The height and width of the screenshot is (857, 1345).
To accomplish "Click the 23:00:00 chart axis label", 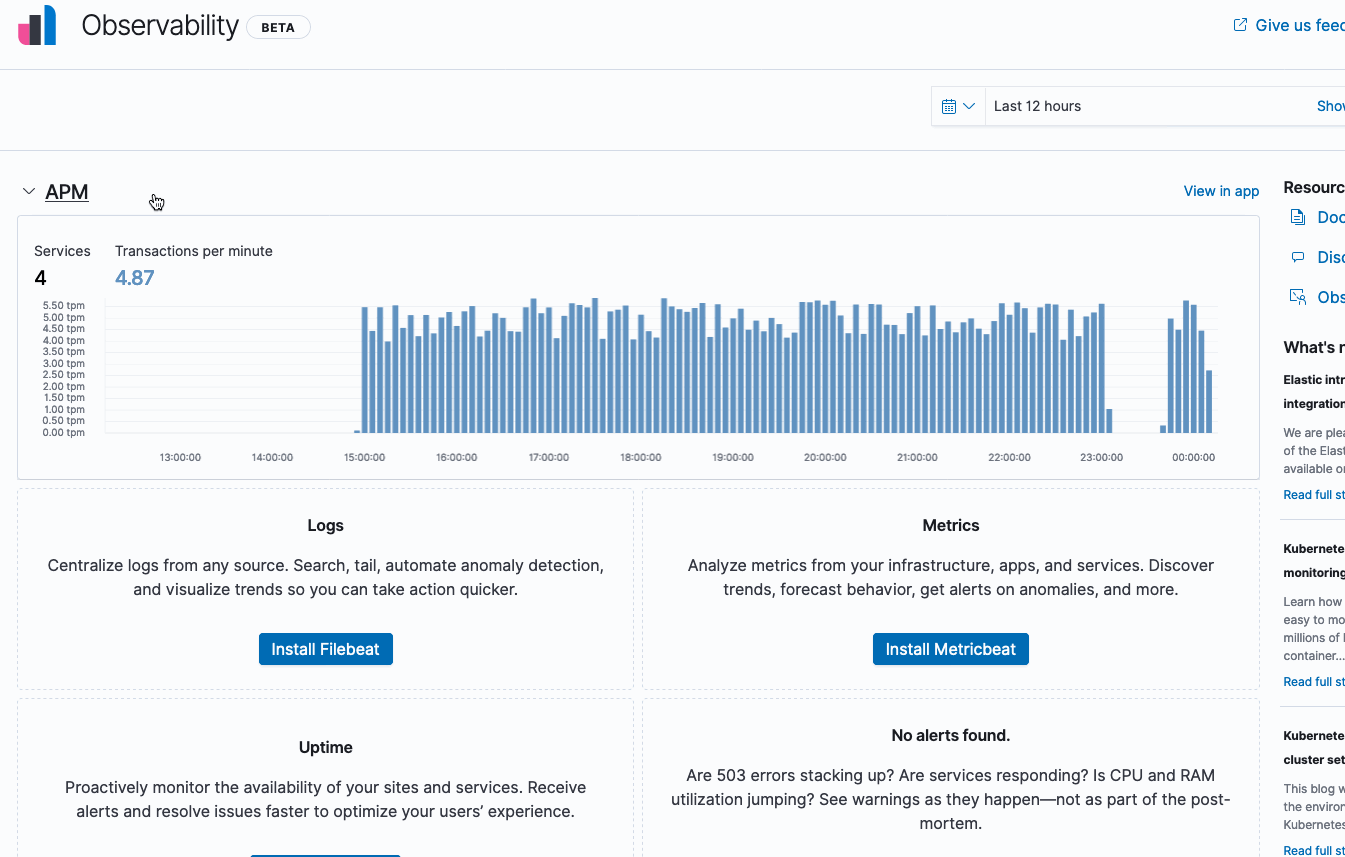I will click(1101, 457).
